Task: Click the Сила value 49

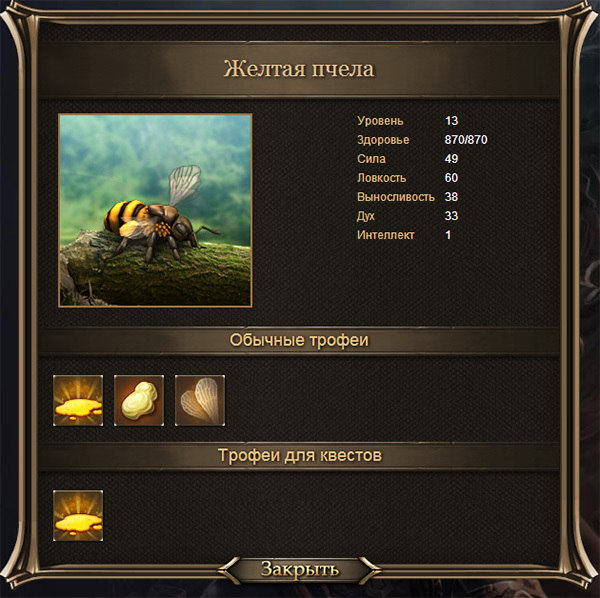Action: (x=451, y=159)
